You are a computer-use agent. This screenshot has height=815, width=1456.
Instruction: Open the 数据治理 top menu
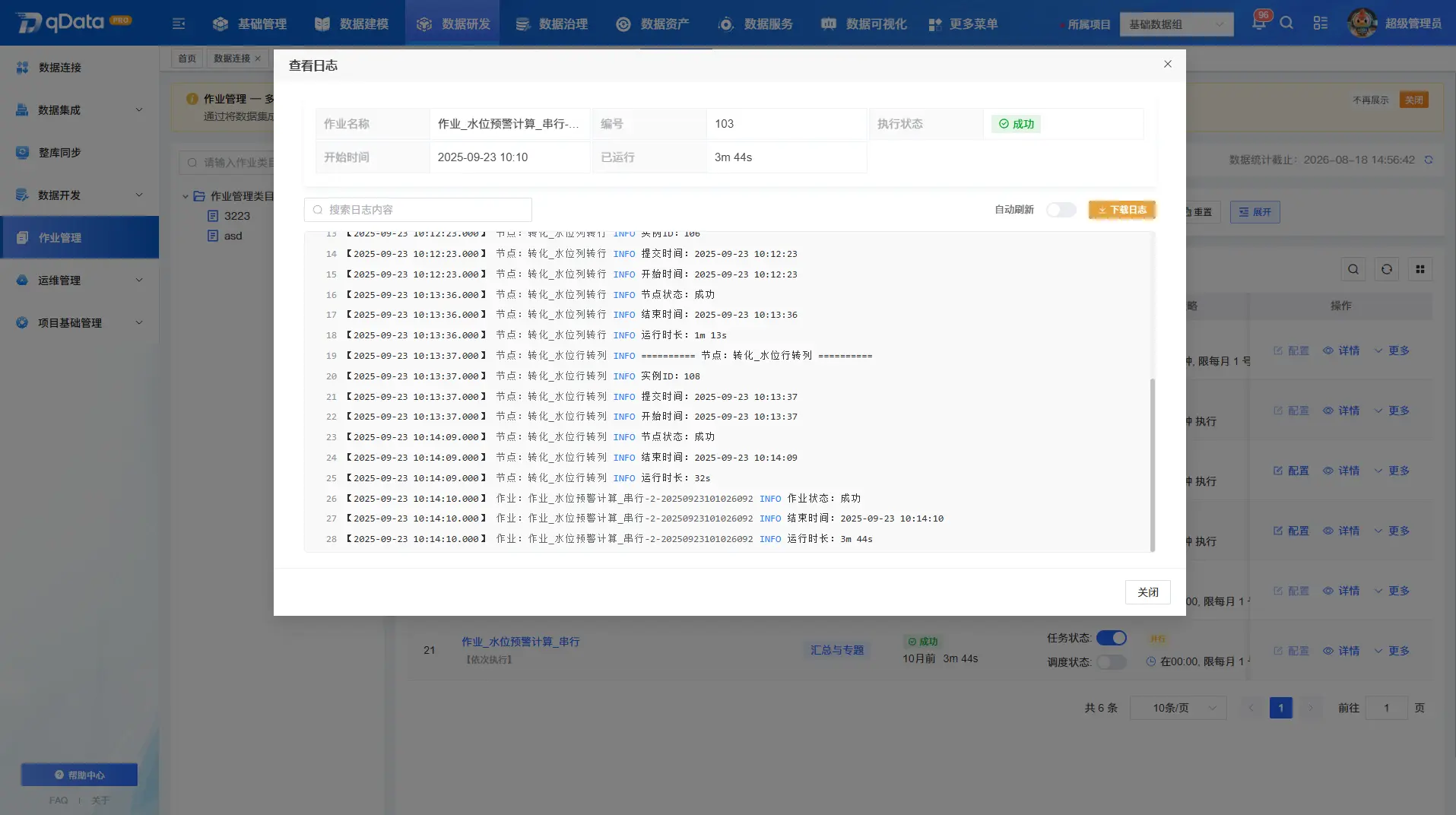click(551, 24)
